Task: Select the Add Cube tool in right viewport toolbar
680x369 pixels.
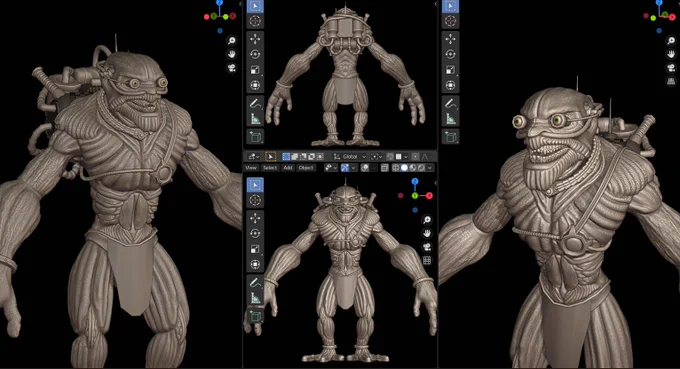Action: (x=450, y=137)
